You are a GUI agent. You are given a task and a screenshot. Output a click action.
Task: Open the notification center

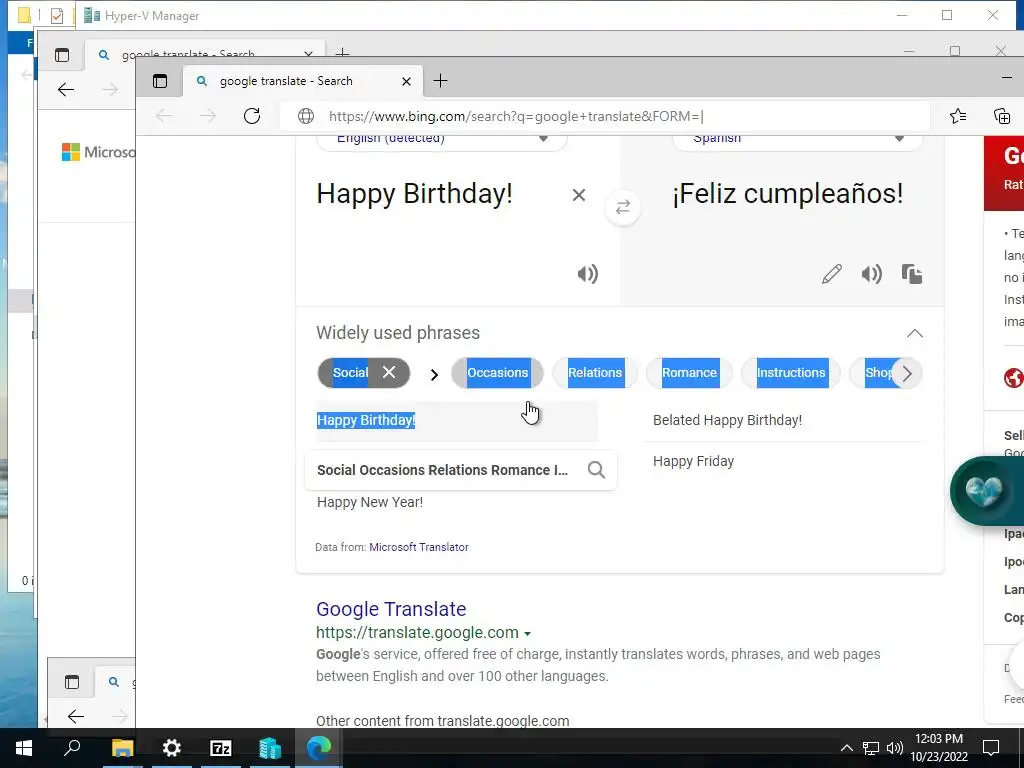(991, 748)
